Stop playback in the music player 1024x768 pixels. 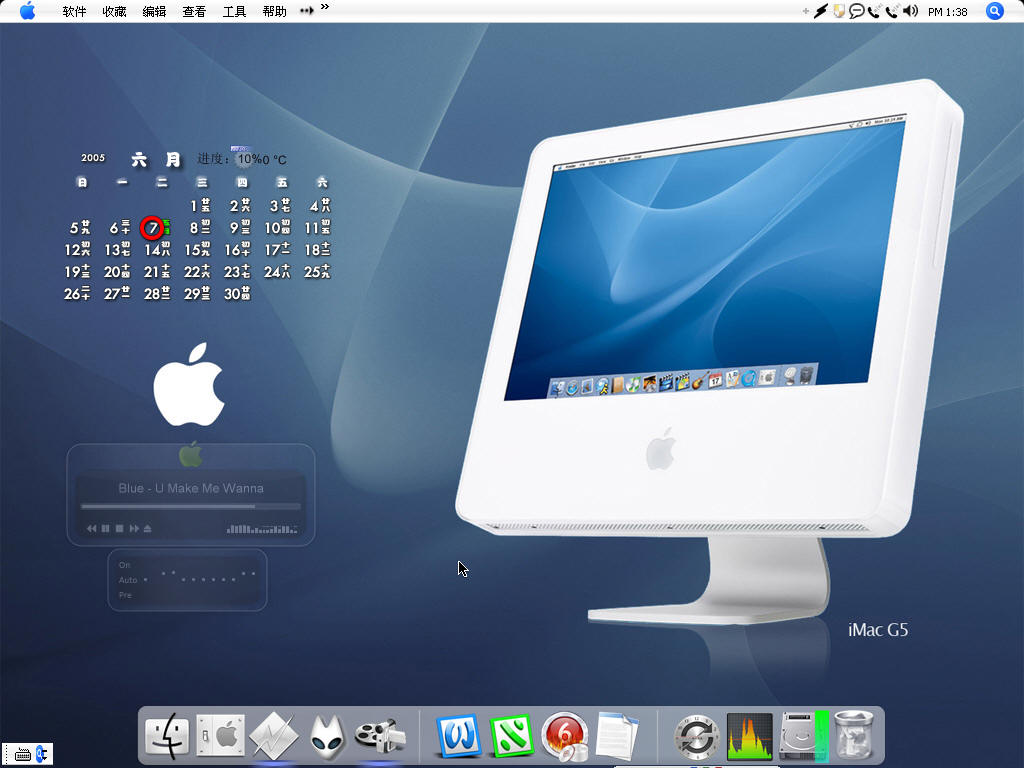(x=120, y=528)
